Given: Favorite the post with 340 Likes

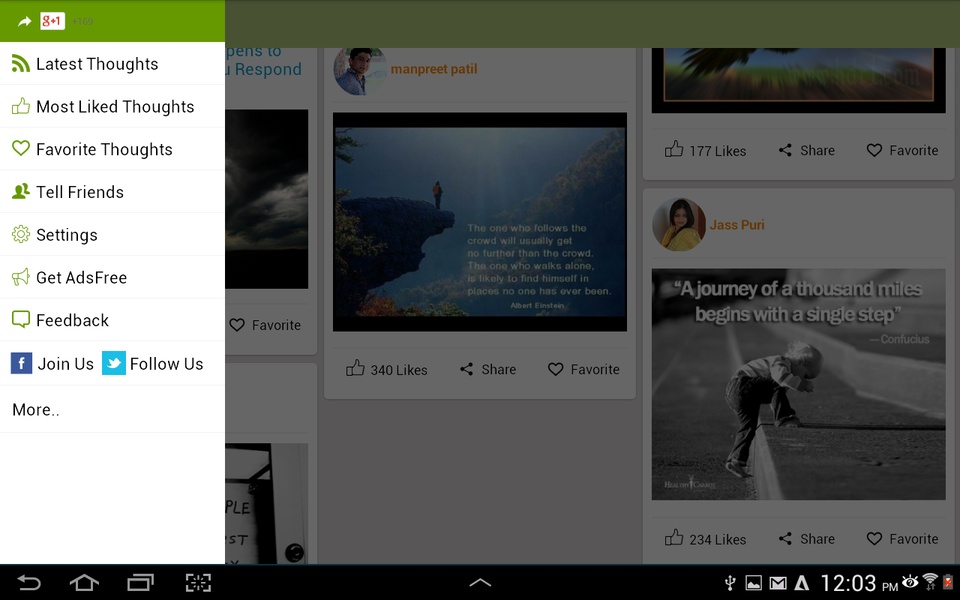Looking at the screenshot, I should pyautogui.click(x=583, y=369).
